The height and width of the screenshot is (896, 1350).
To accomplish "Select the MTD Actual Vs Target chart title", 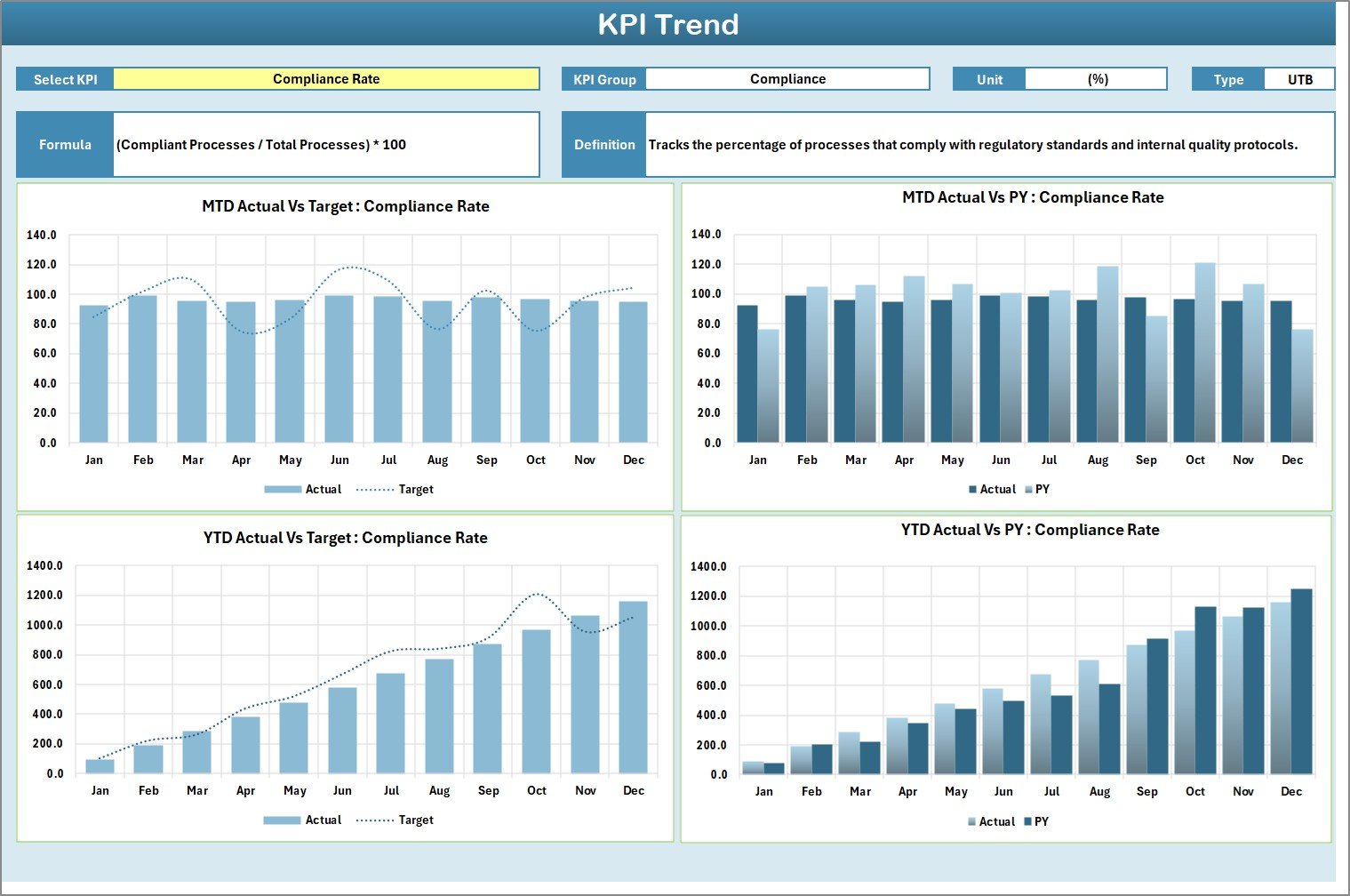I will (x=345, y=206).
